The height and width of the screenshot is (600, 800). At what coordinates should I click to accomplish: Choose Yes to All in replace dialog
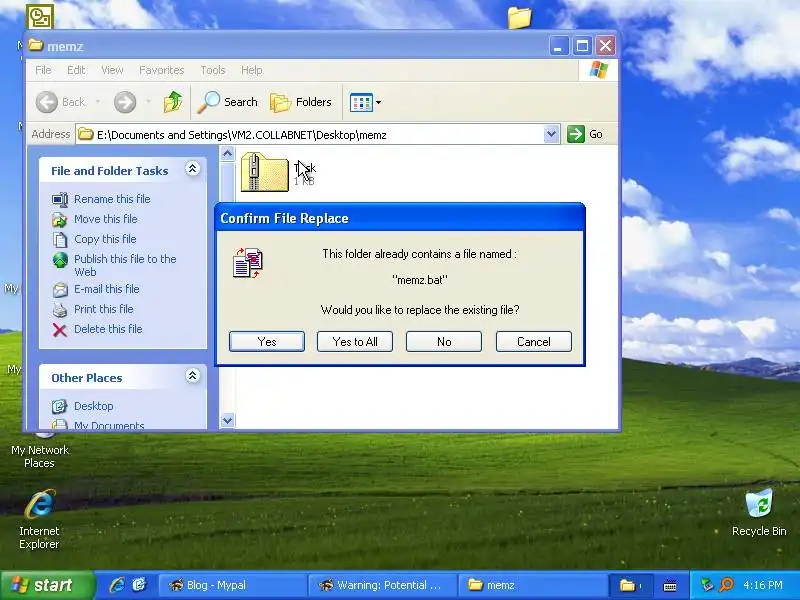coord(355,341)
